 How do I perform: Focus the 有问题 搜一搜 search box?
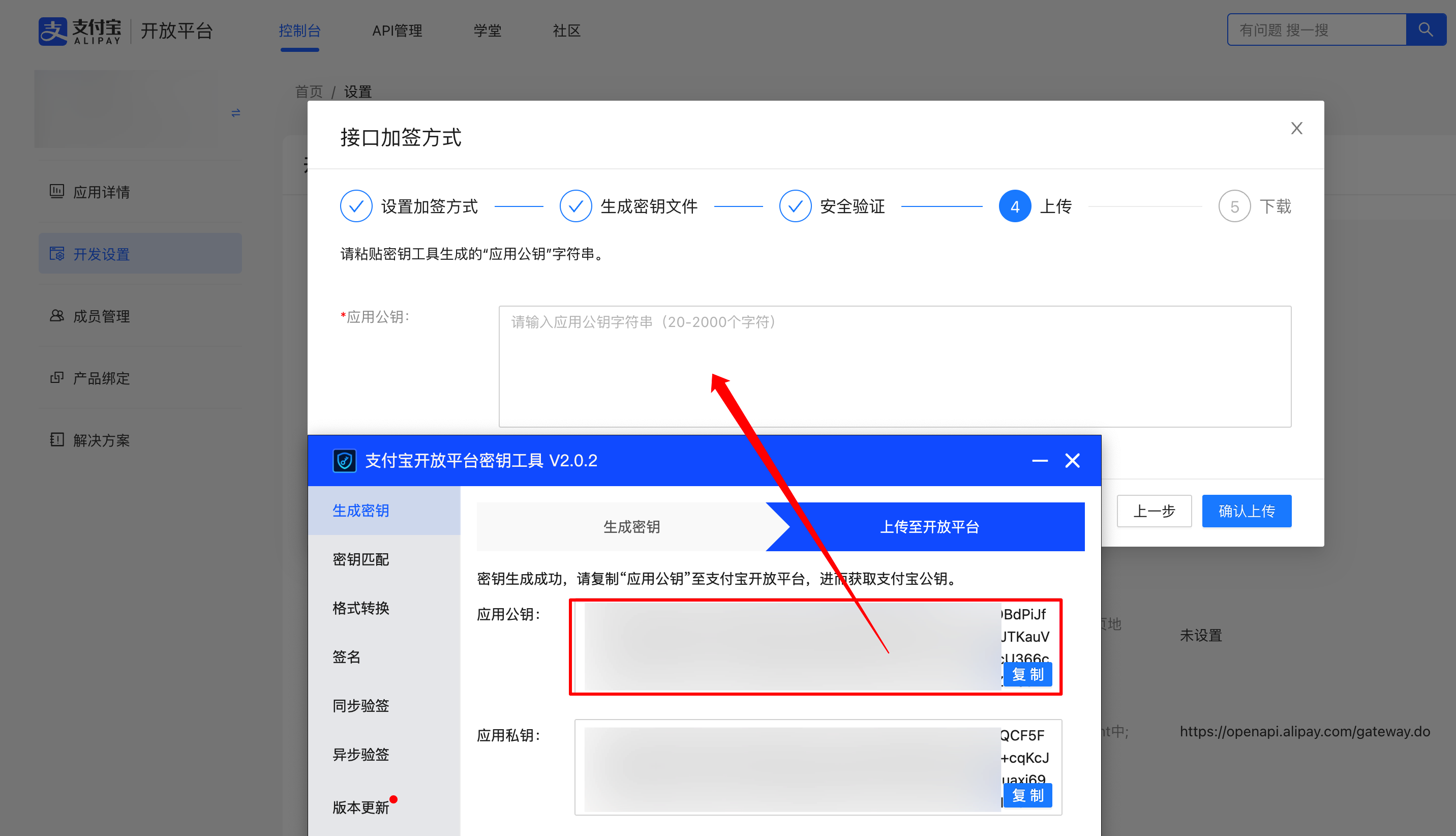(1317, 29)
